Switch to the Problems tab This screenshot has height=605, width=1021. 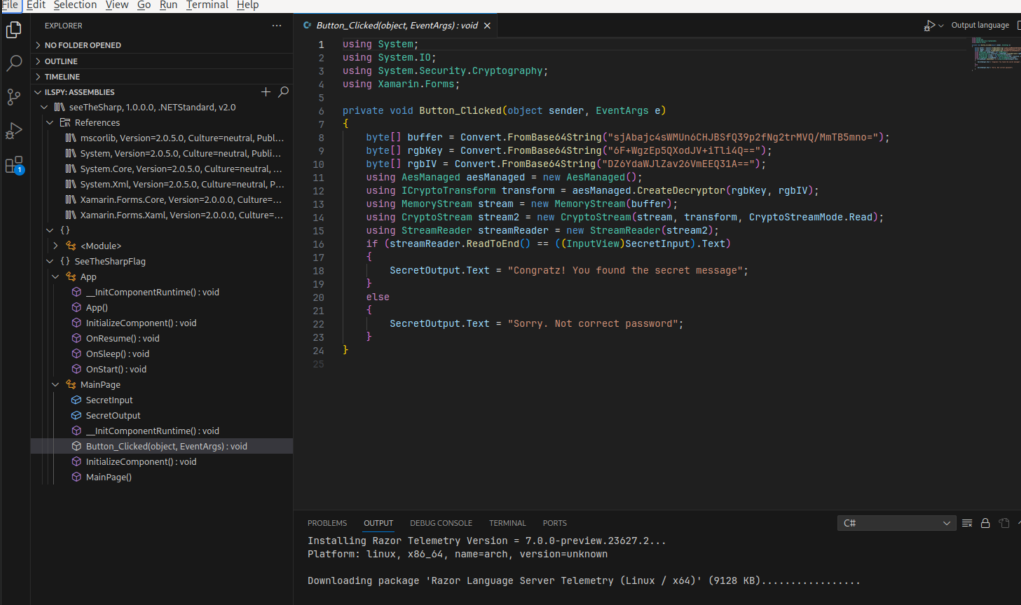327,523
